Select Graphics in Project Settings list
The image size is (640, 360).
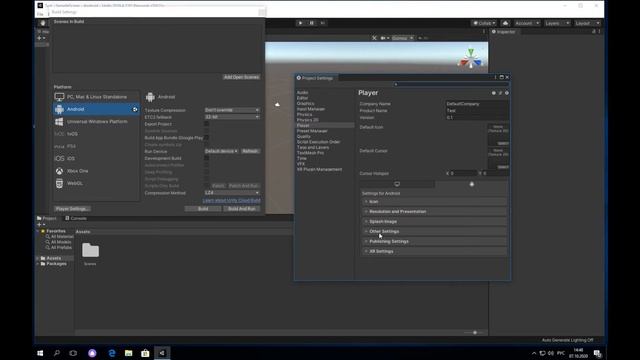coord(305,104)
